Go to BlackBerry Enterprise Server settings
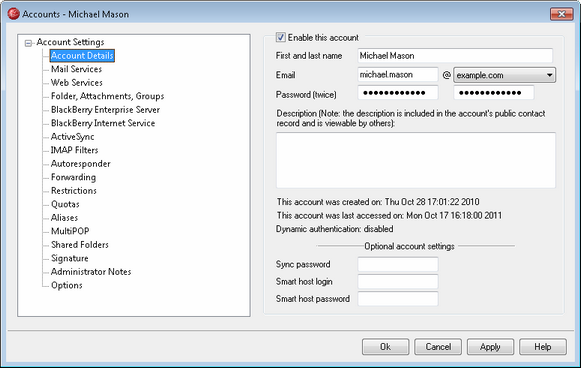 105,110
